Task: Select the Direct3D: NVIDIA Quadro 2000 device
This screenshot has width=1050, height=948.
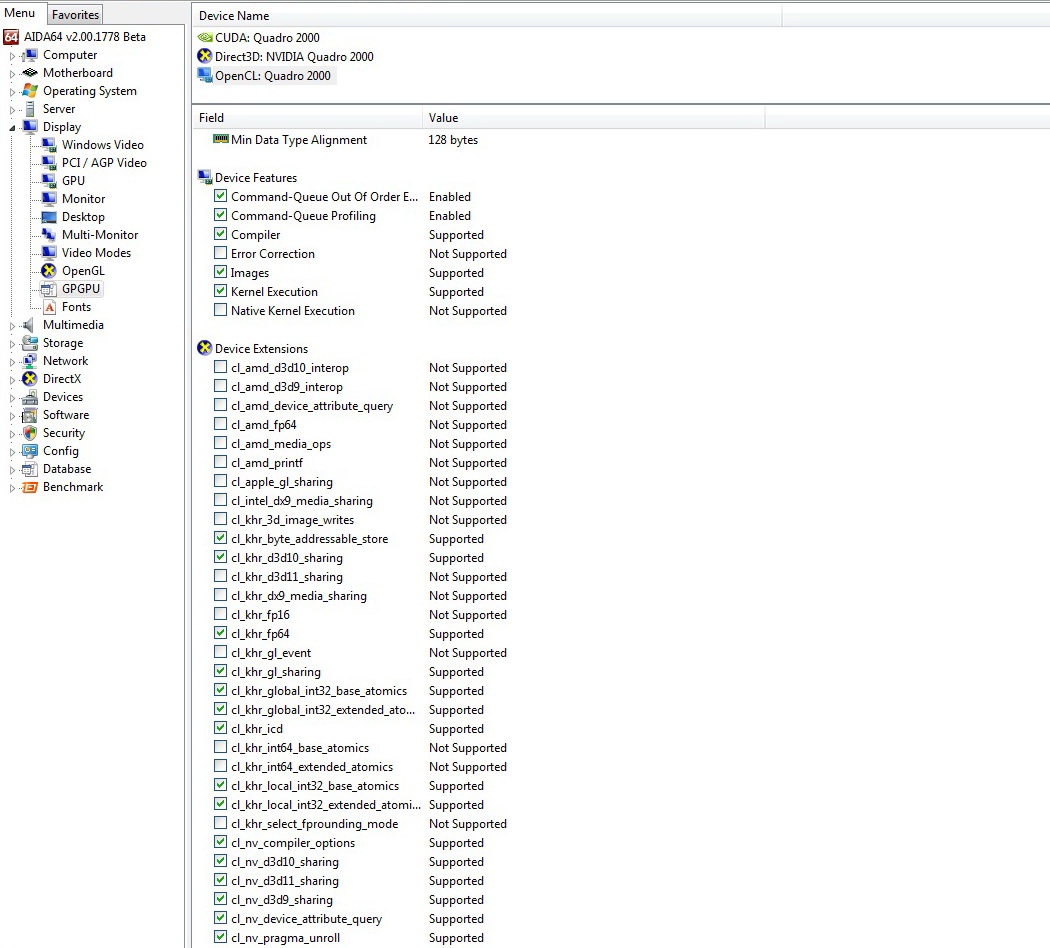Action: point(294,57)
